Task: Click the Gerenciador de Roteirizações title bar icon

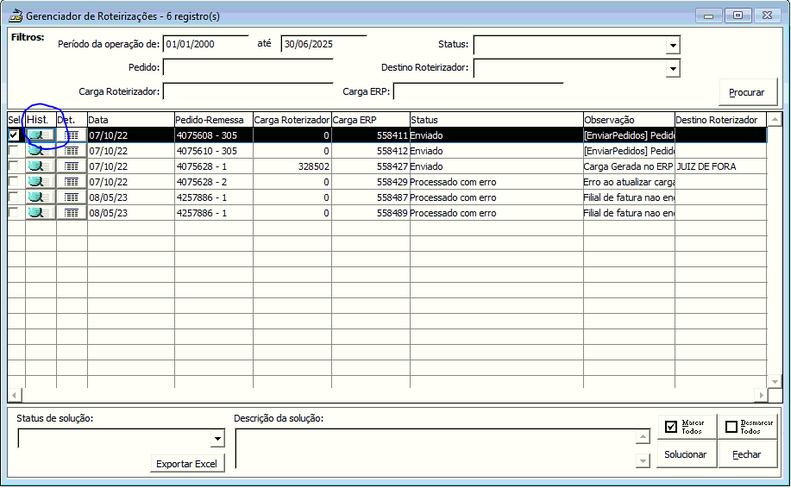Action: tap(16, 16)
